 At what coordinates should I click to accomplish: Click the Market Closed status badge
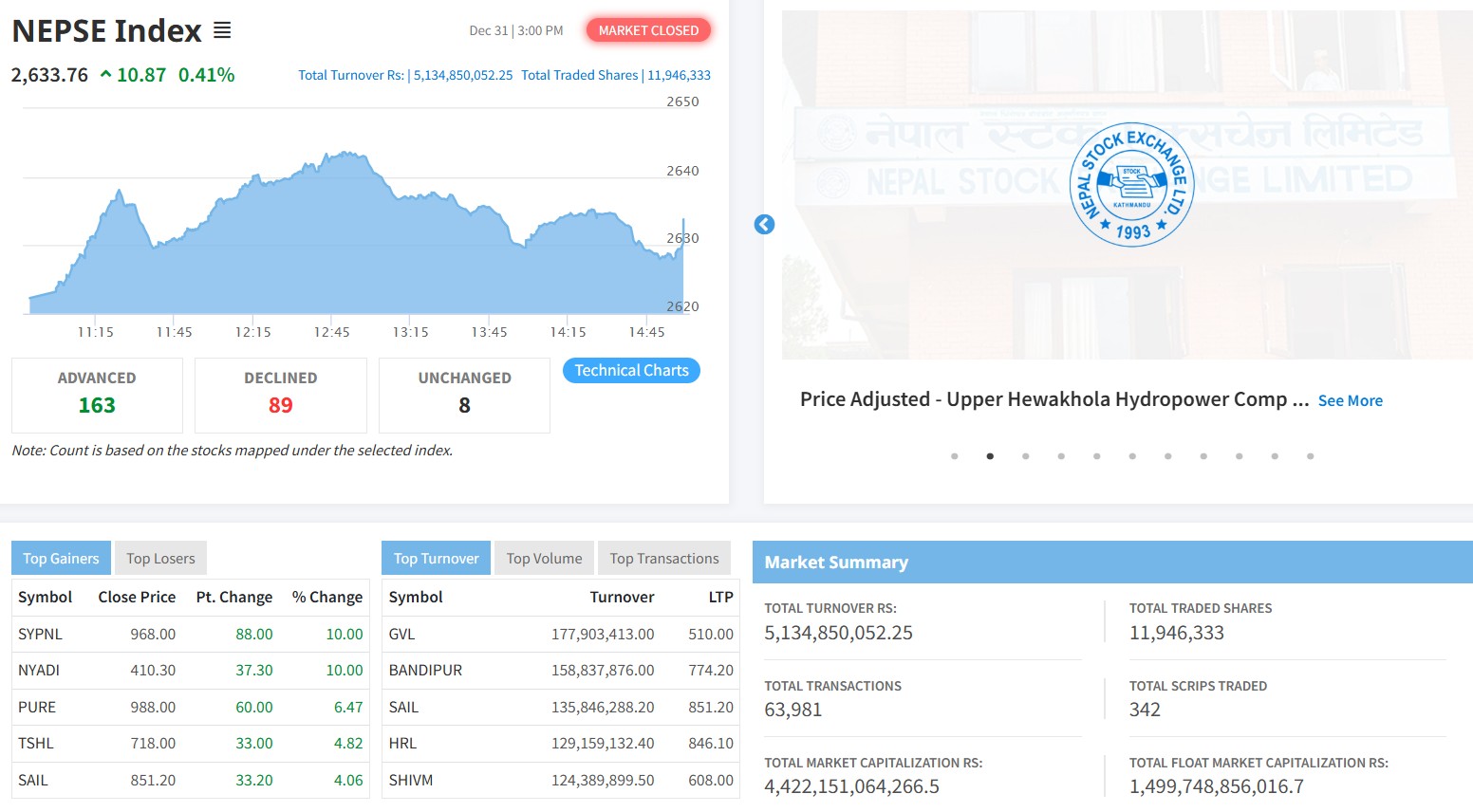pyautogui.click(x=648, y=30)
